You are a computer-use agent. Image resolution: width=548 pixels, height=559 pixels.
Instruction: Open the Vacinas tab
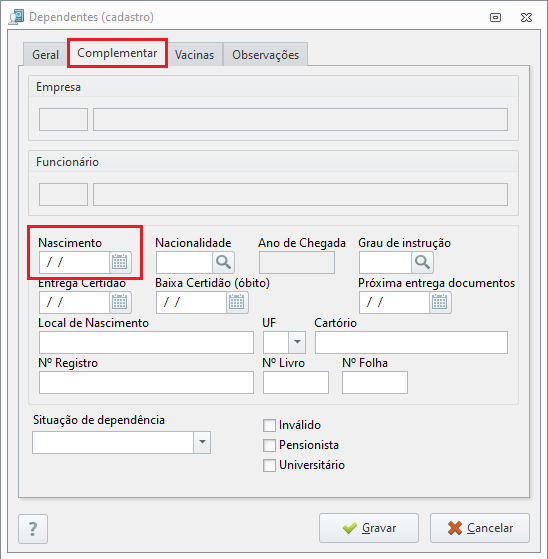tap(194, 55)
